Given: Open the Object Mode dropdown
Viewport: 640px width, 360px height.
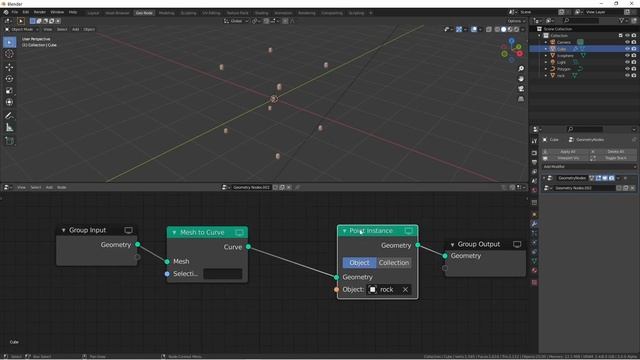Looking at the screenshot, I should tap(22, 29).
